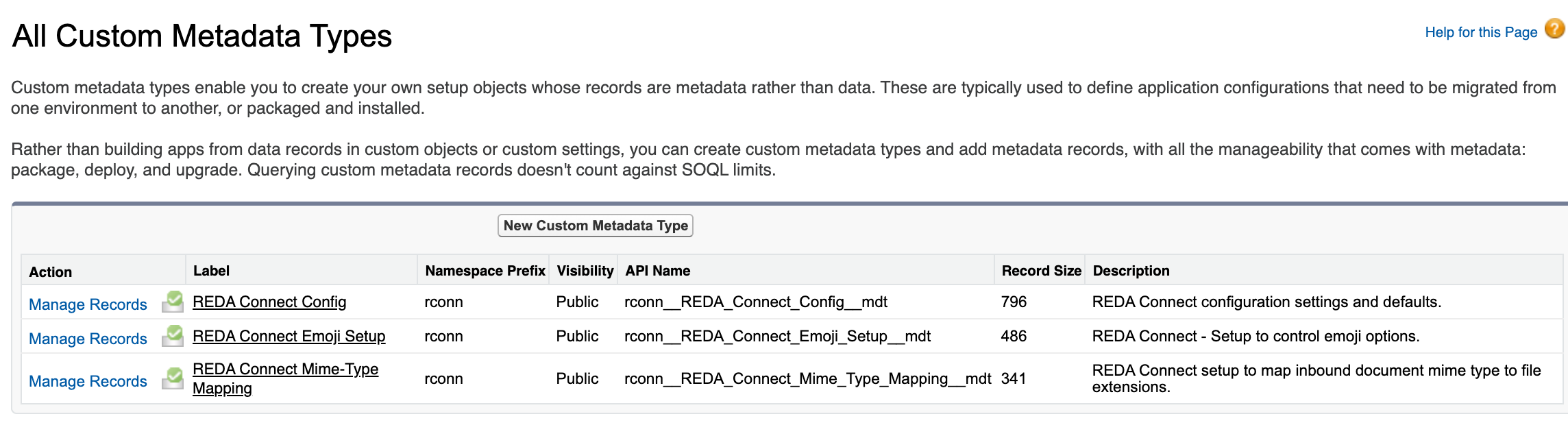The height and width of the screenshot is (436, 1568).
Task: Click description 'REDA Connect configuration settings and defaults.'
Action: pyautogui.click(x=1266, y=302)
